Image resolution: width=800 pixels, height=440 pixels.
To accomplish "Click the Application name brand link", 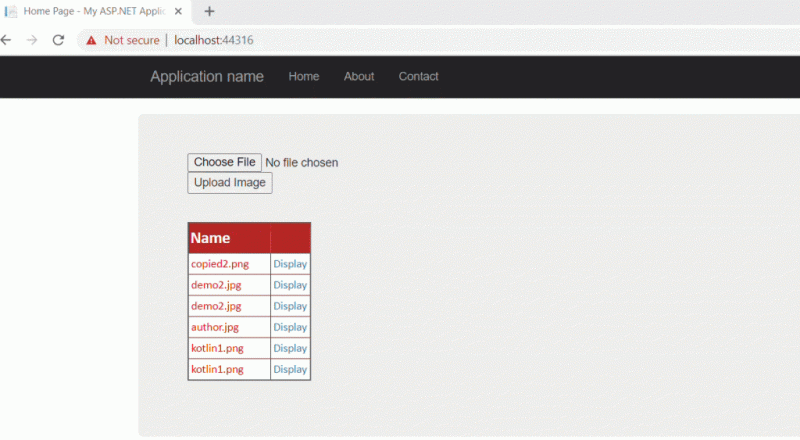I will (207, 77).
